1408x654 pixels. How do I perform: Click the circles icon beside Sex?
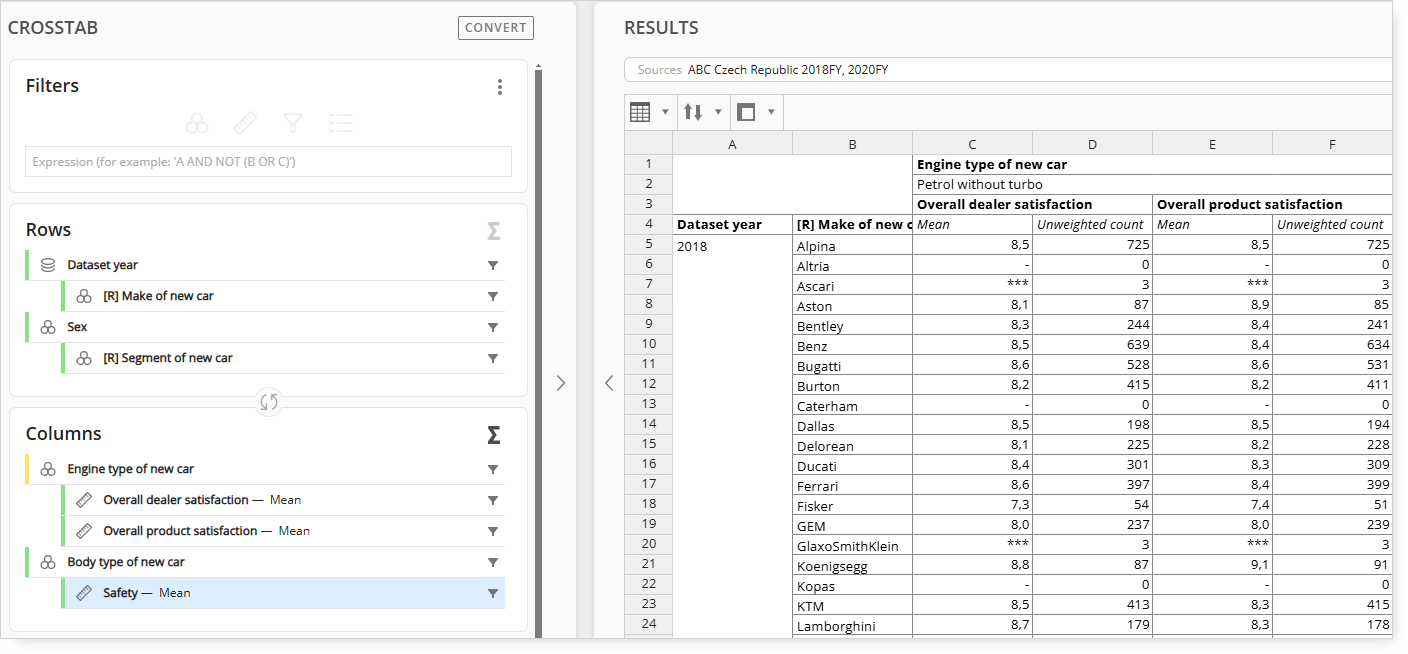tap(48, 327)
